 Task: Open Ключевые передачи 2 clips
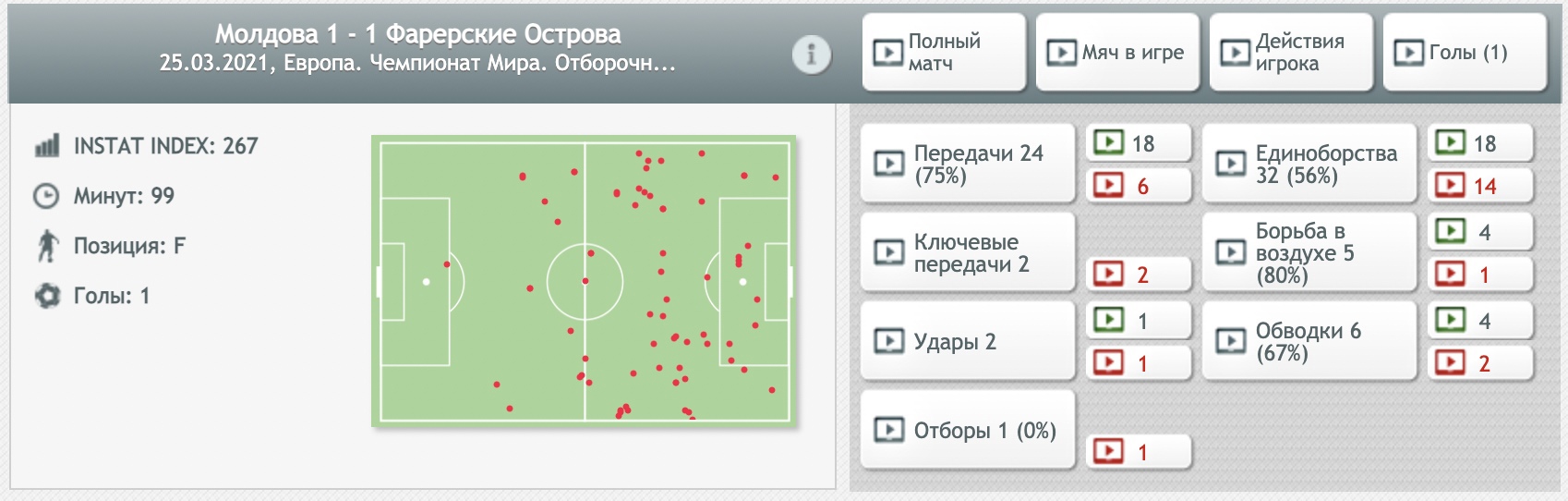pos(968,252)
